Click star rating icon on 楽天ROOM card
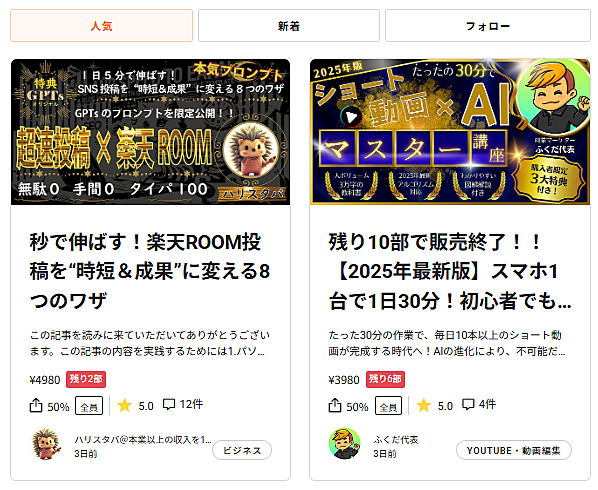 pyautogui.click(x=124, y=405)
